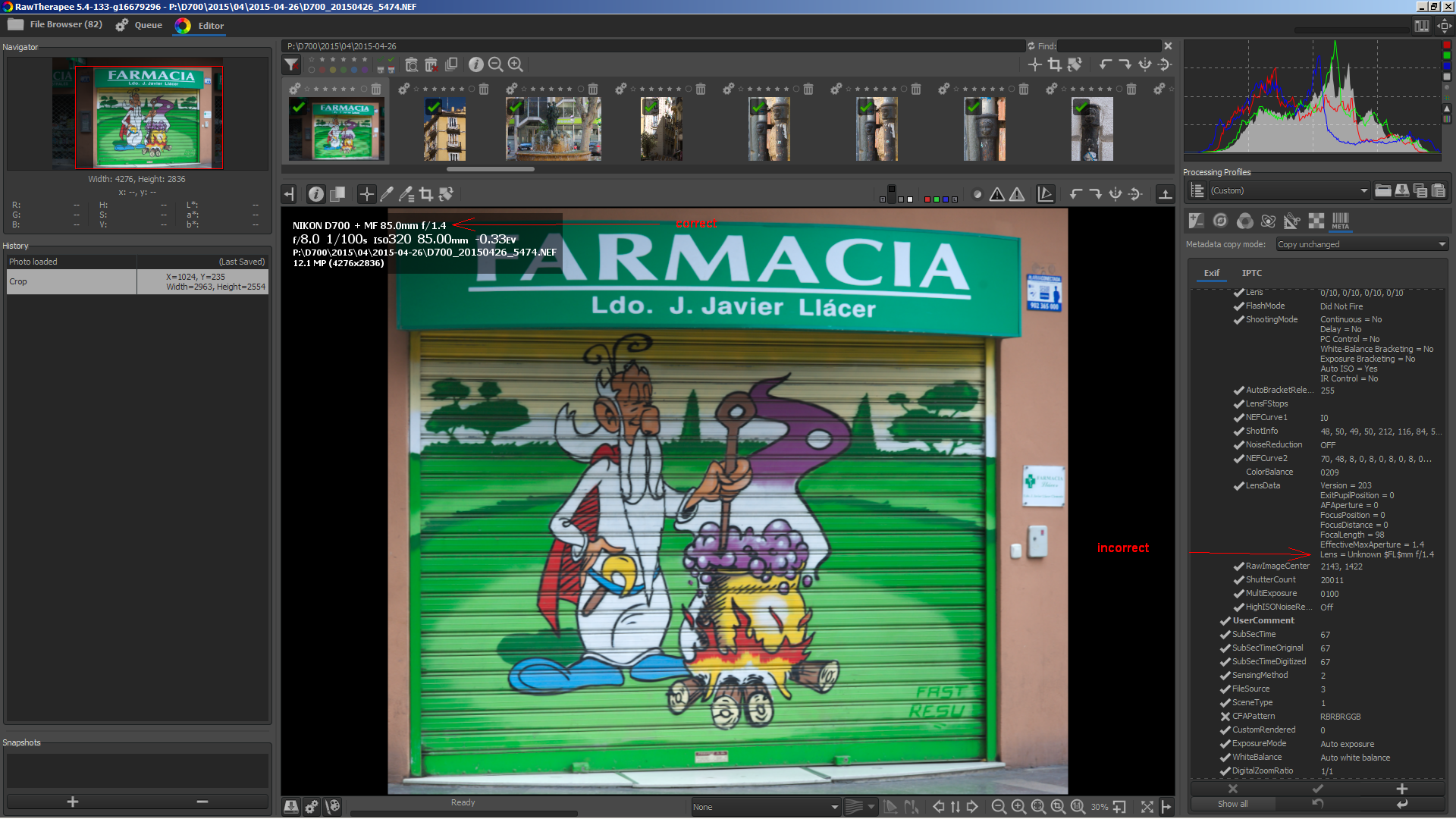Open the Exposure tools tab
1456x819 pixels.
pyautogui.click(x=1197, y=221)
